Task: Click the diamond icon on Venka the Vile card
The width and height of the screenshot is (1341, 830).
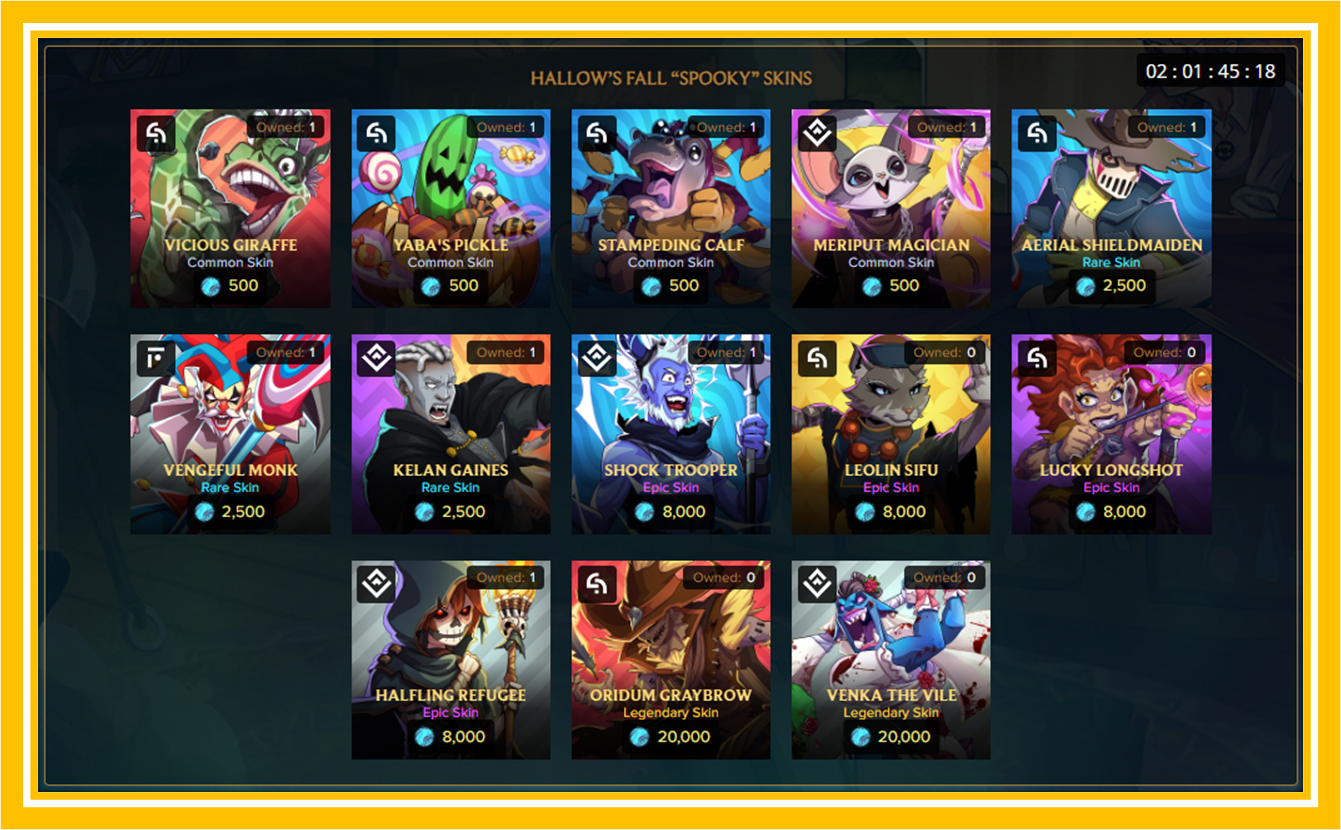Action: 816,584
